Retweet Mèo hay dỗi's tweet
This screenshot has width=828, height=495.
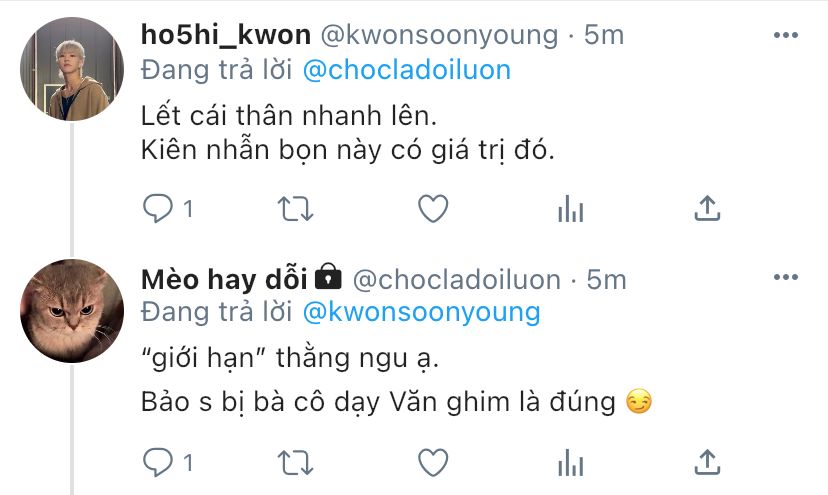[x=295, y=463]
